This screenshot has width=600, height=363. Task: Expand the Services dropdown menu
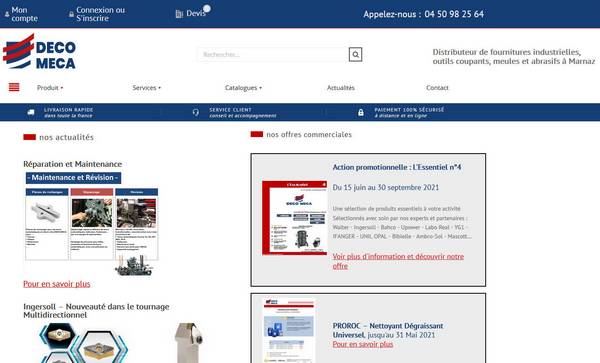147,88
